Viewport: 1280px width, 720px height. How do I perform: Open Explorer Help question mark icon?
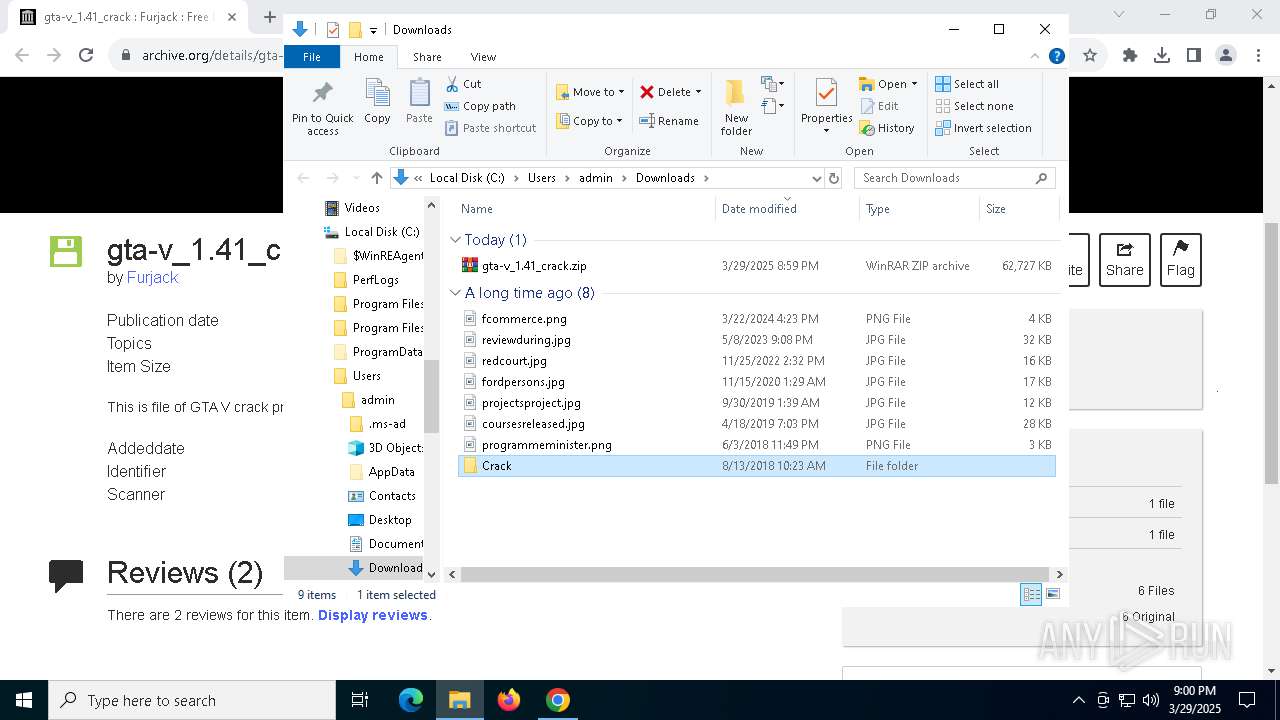point(1056,57)
